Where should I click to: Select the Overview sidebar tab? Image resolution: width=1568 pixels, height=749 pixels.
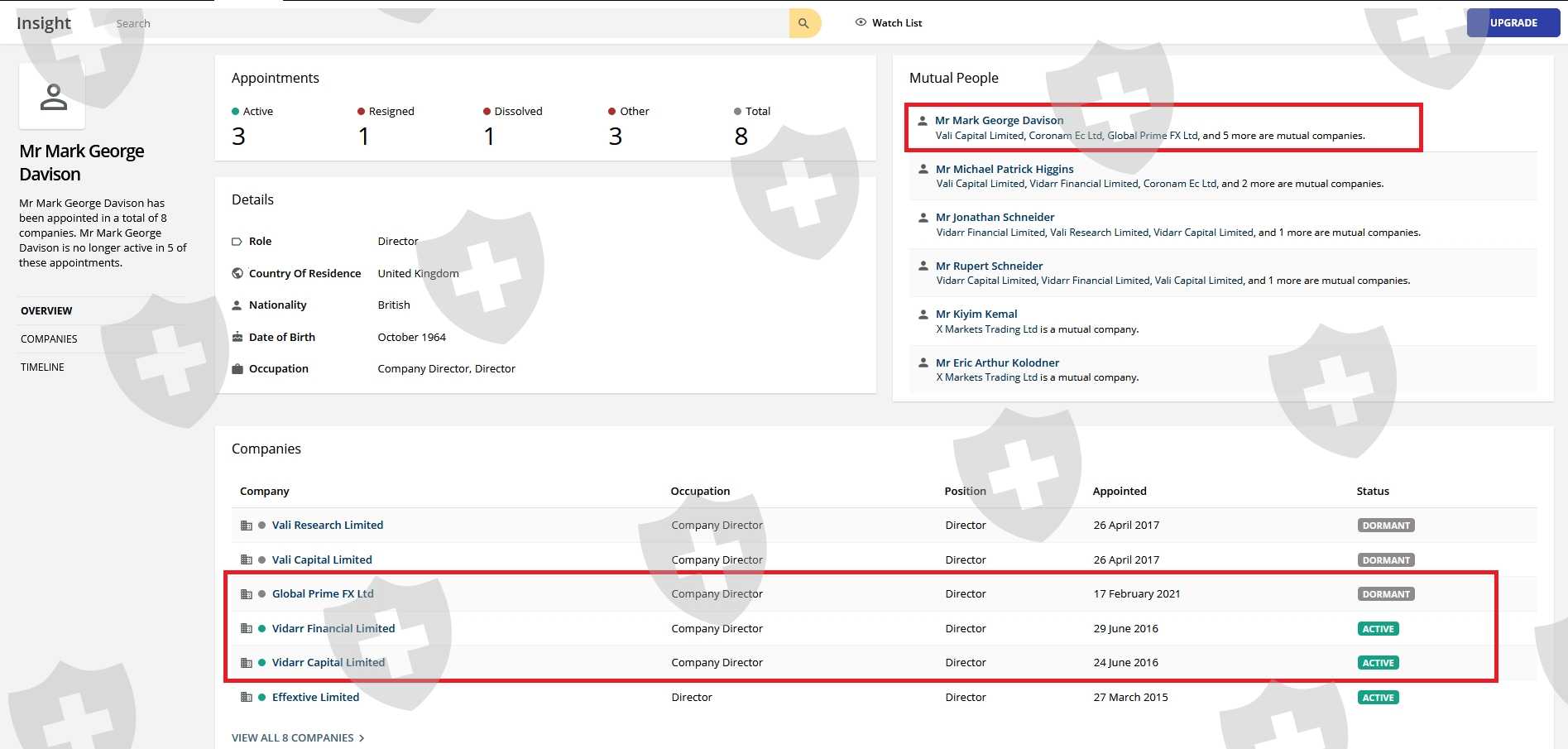point(46,311)
